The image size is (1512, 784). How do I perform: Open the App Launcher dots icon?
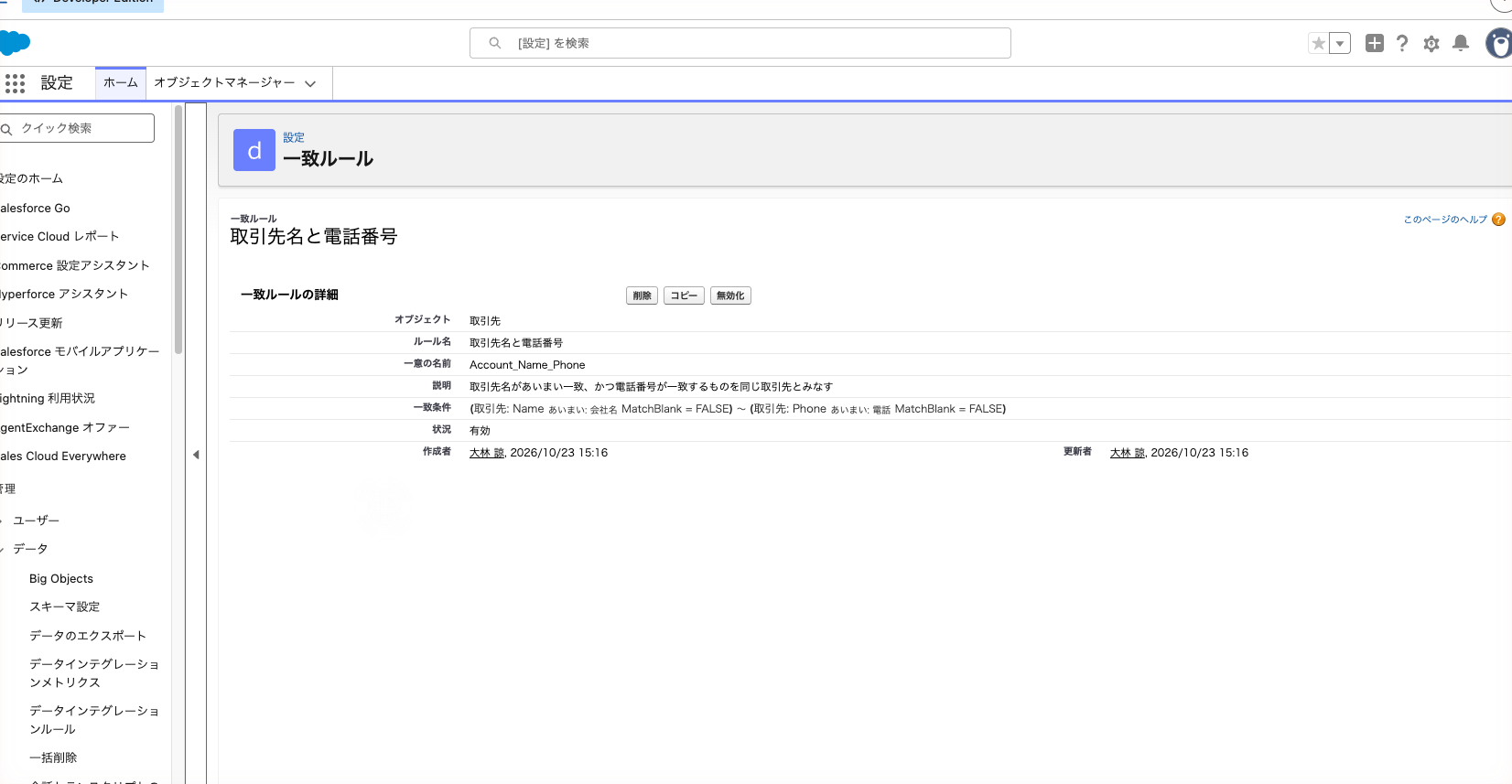pos(15,83)
